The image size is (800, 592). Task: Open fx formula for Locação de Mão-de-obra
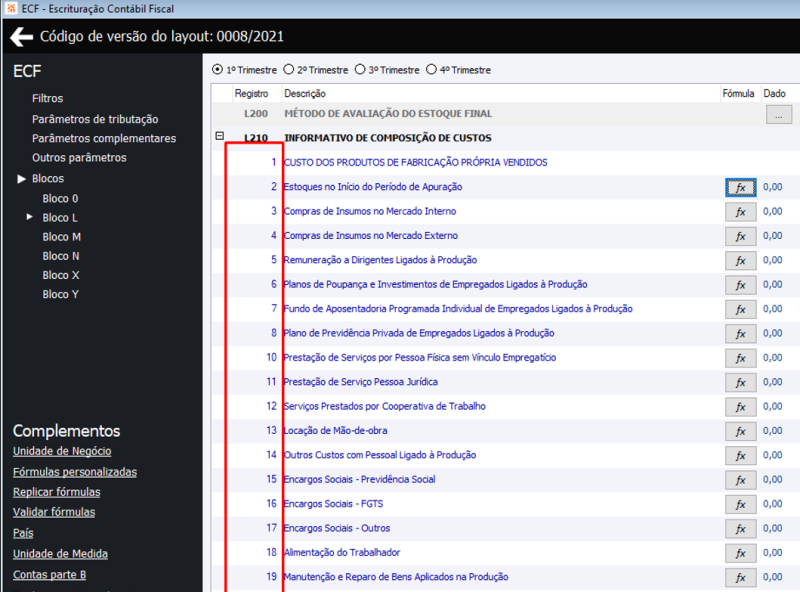740,431
